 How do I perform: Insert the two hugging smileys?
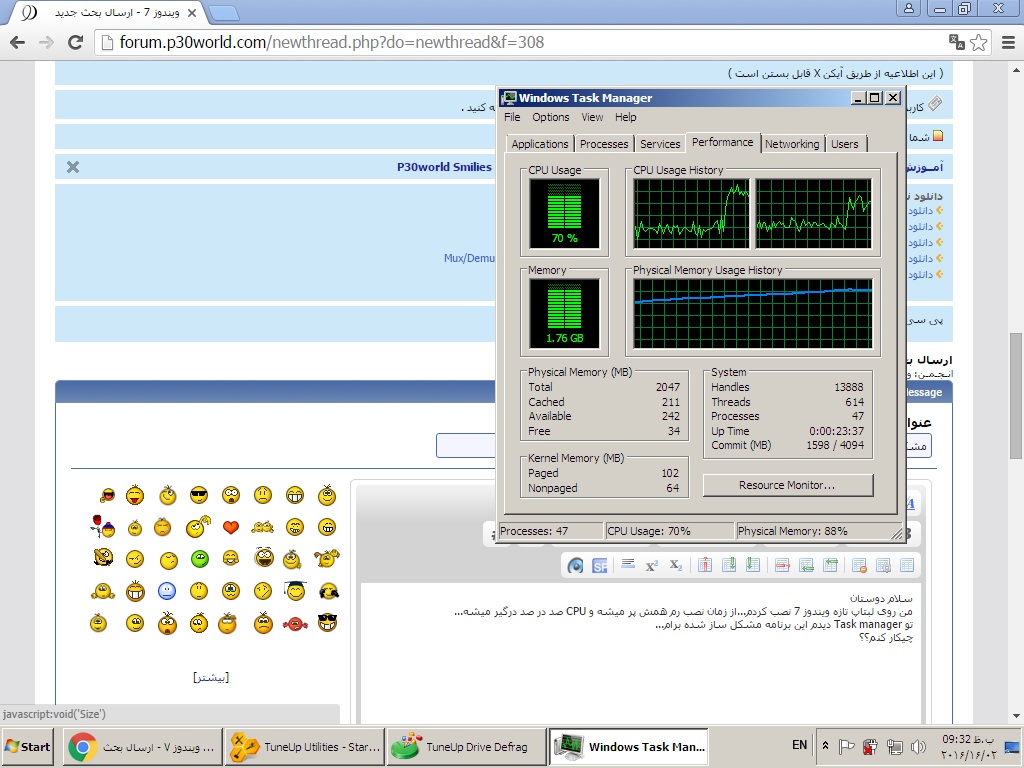[x=263, y=527]
